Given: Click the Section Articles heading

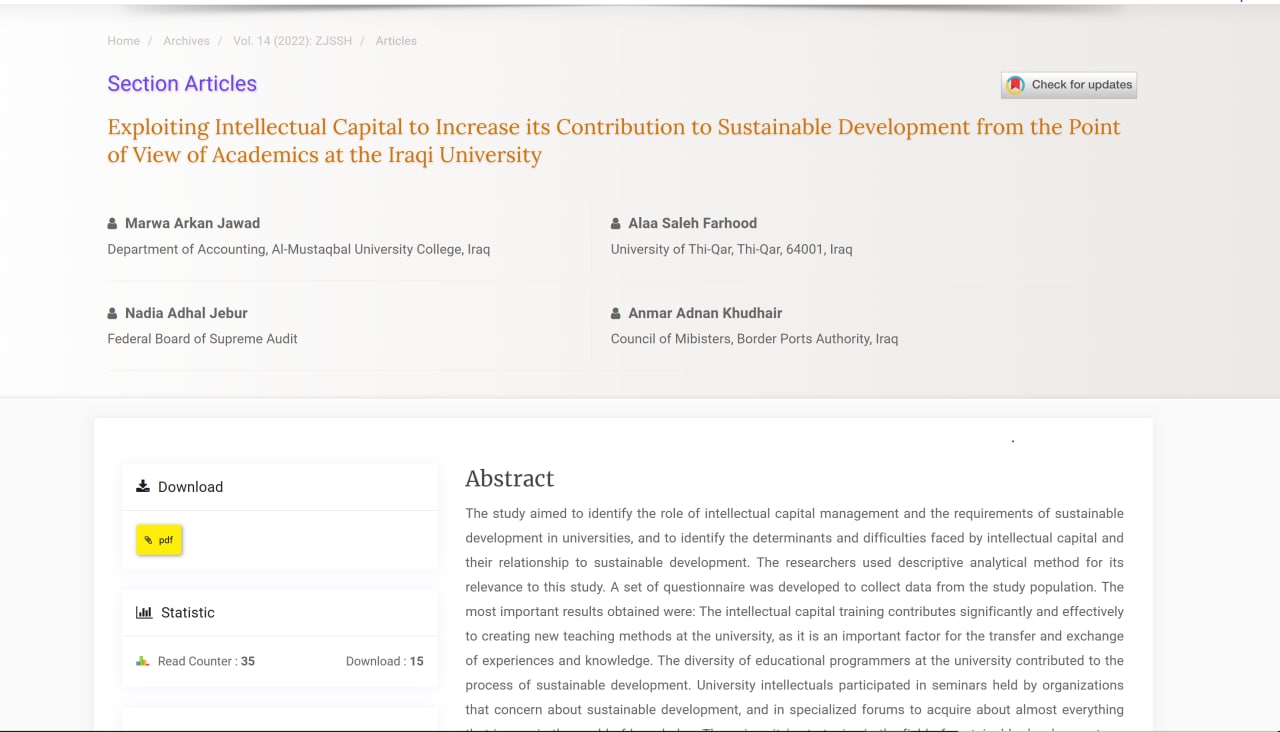Looking at the screenshot, I should click(x=182, y=84).
